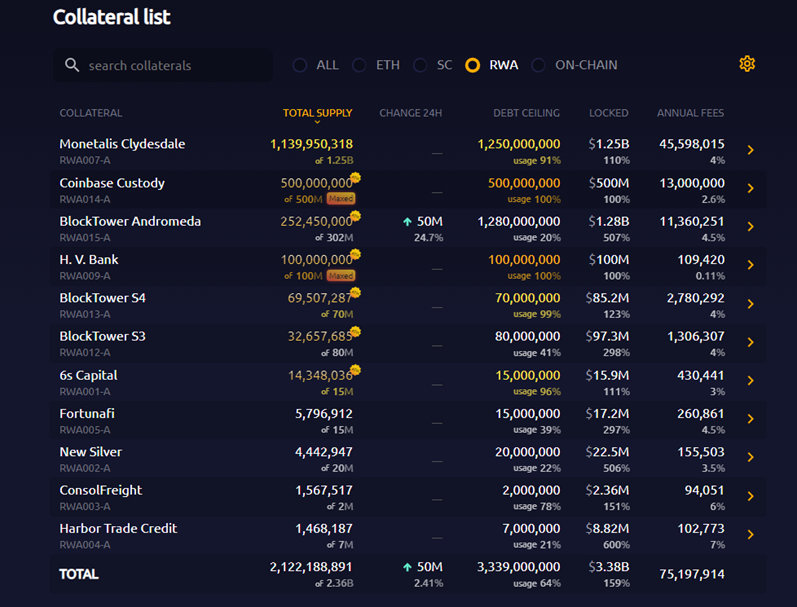Viewport: 797px width, 607px height.
Task: Sort by TOTAL SUPPLY column header
Action: point(317,113)
